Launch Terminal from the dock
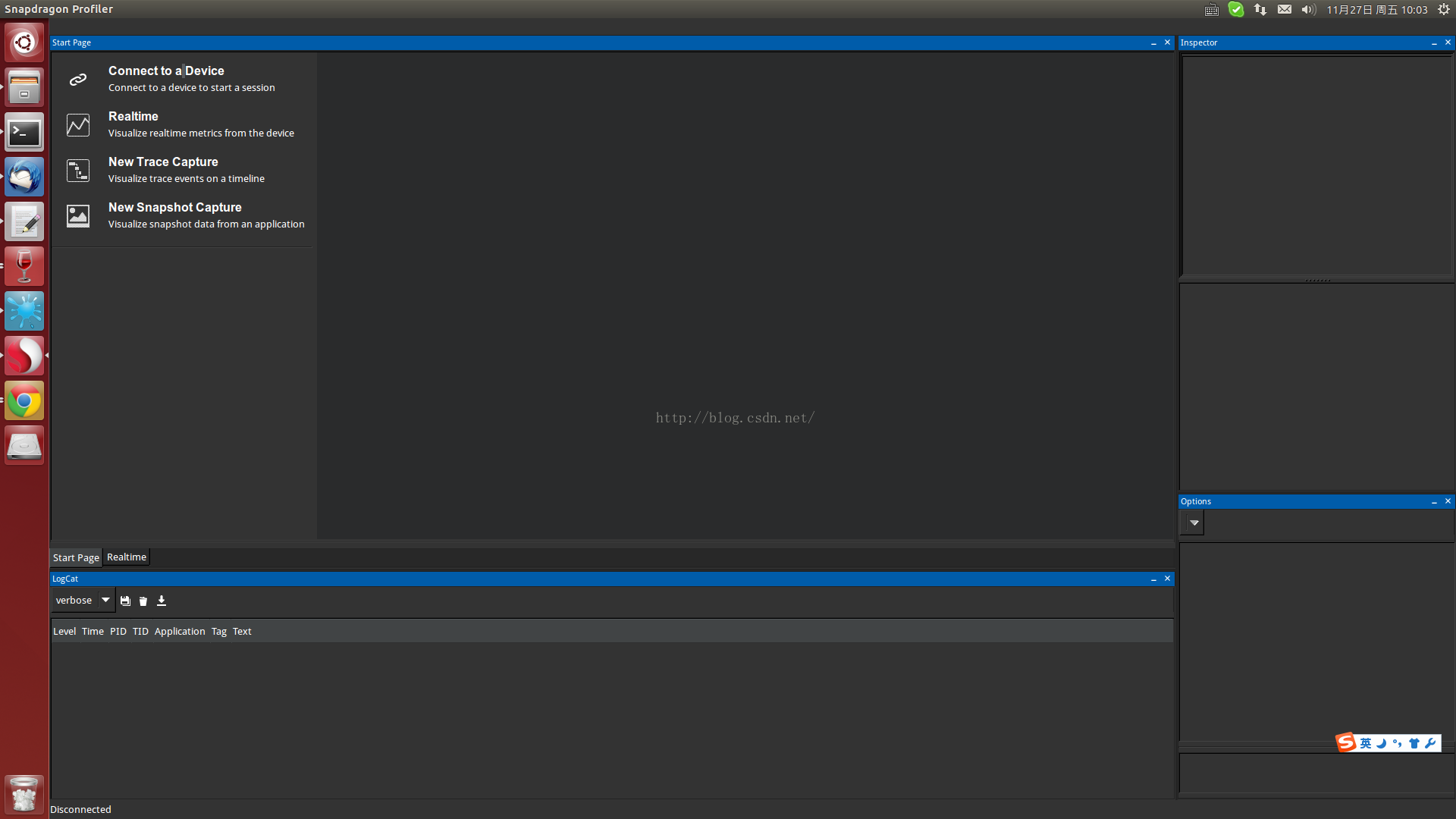1456x819 pixels. [x=24, y=132]
